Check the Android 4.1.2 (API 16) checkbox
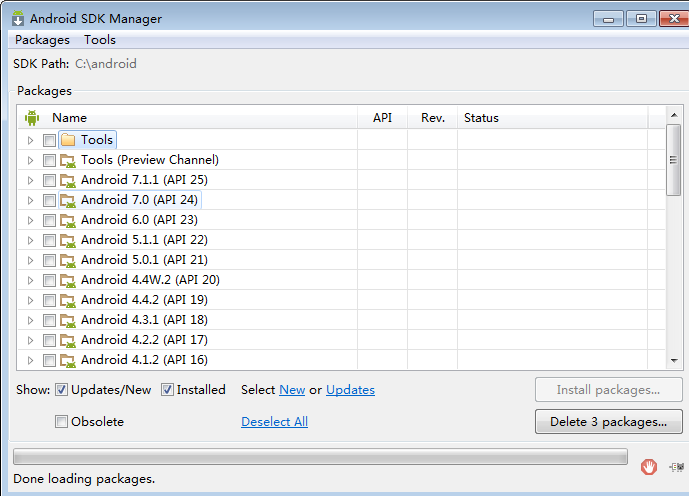This screenshot has width=689, height=496. (49, 360)
